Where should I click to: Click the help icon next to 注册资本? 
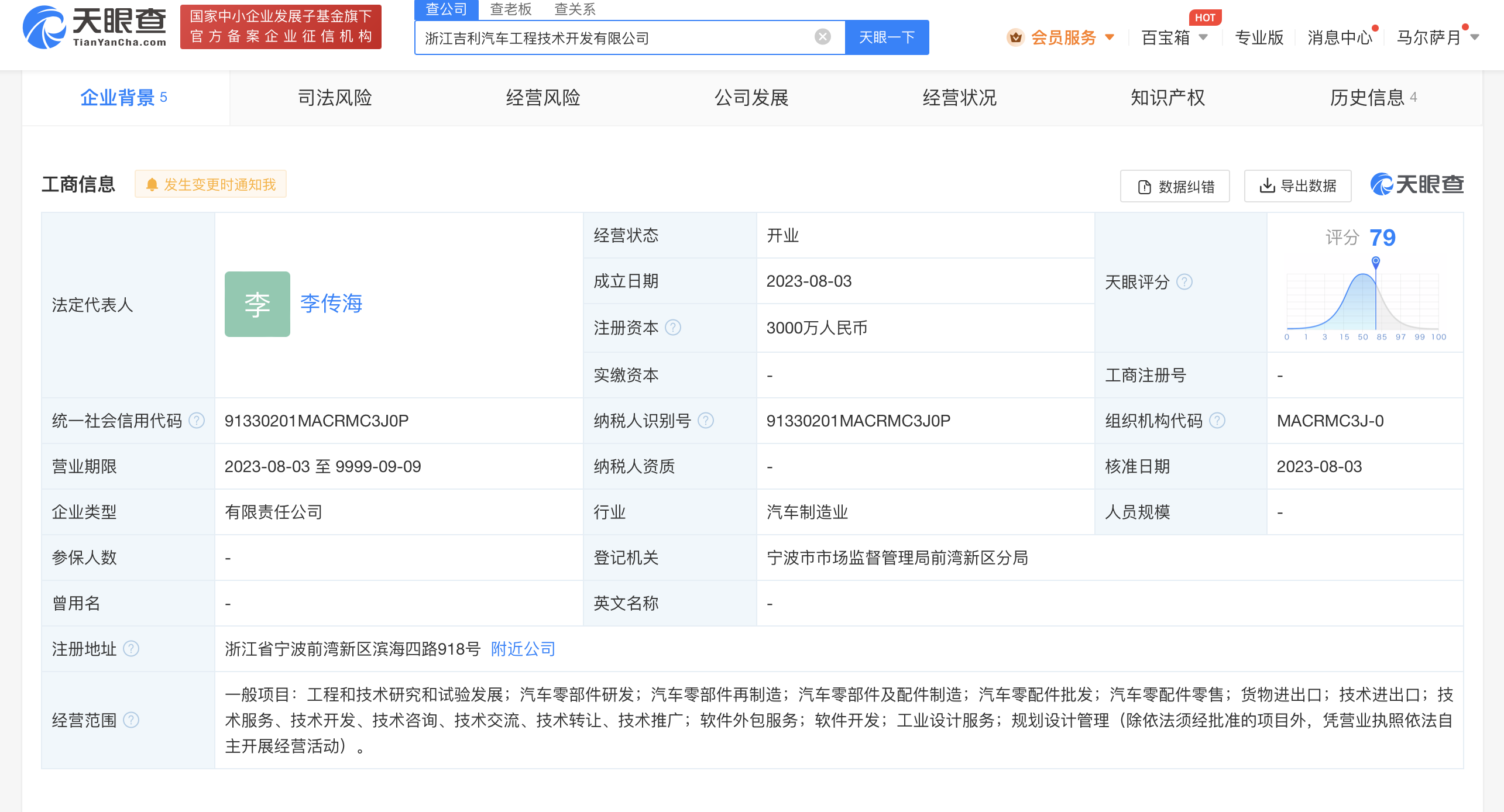(674, 327)
